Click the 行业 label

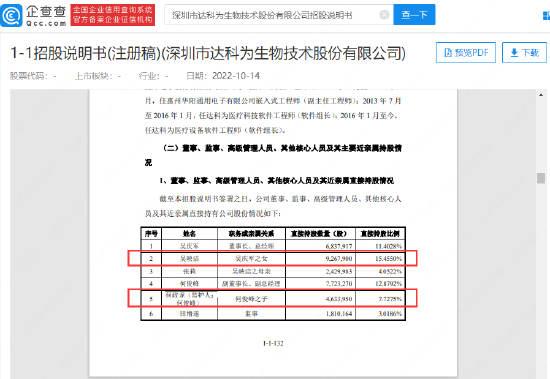[x=149, y=76]
